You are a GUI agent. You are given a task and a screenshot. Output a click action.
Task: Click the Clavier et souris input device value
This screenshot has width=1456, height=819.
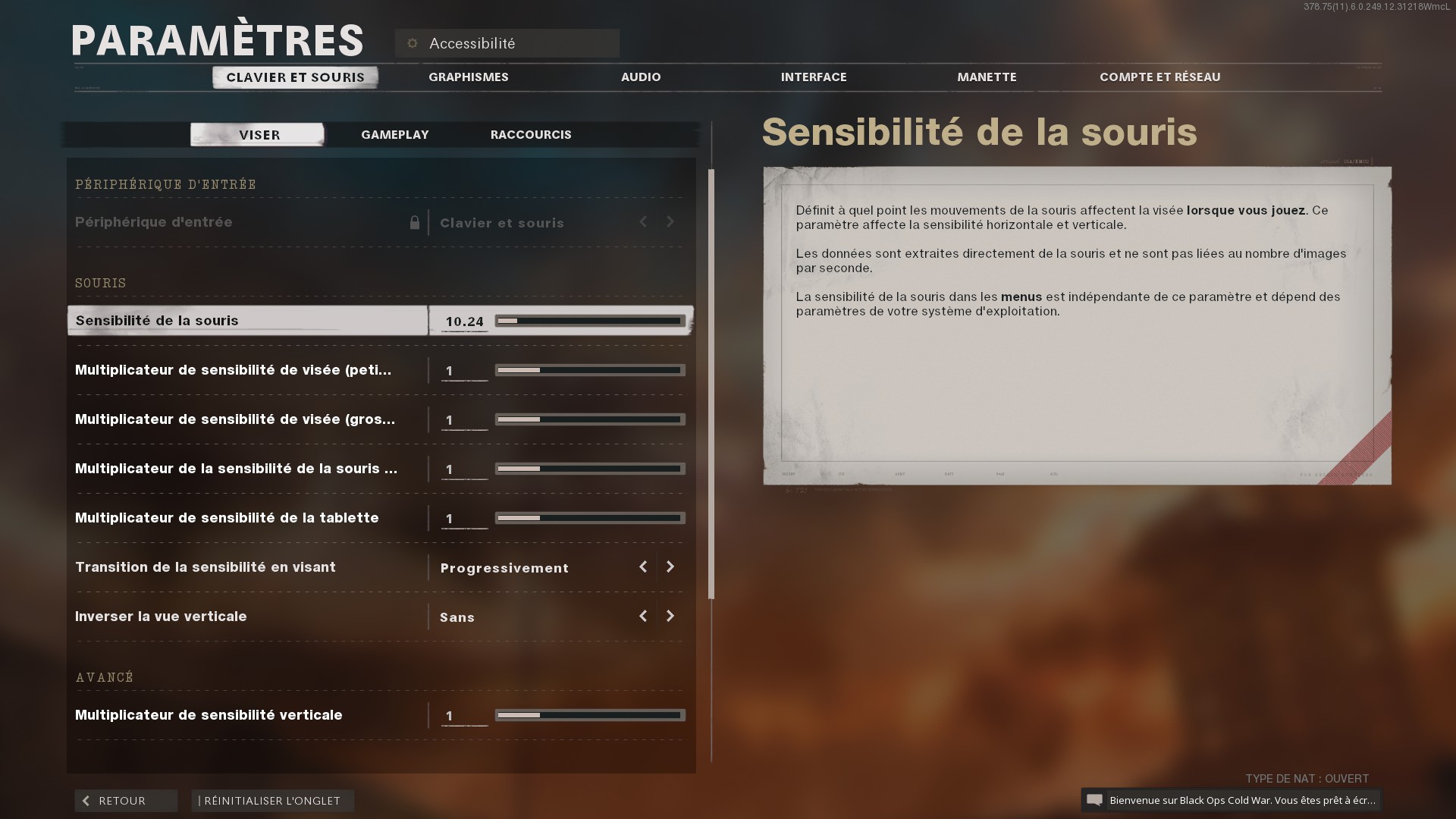502,223
